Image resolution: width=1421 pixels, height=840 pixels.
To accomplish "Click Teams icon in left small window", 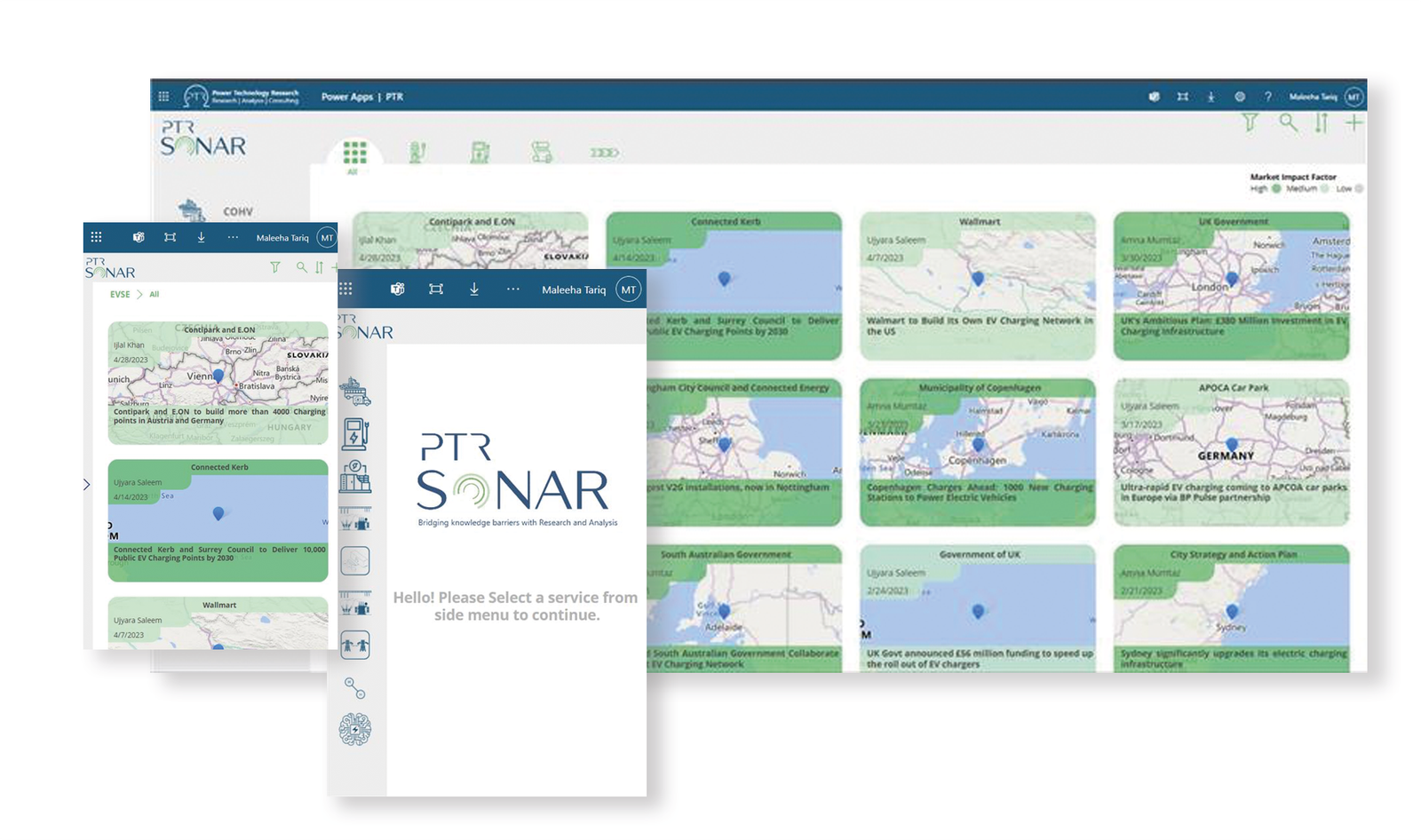I will 139,237.
